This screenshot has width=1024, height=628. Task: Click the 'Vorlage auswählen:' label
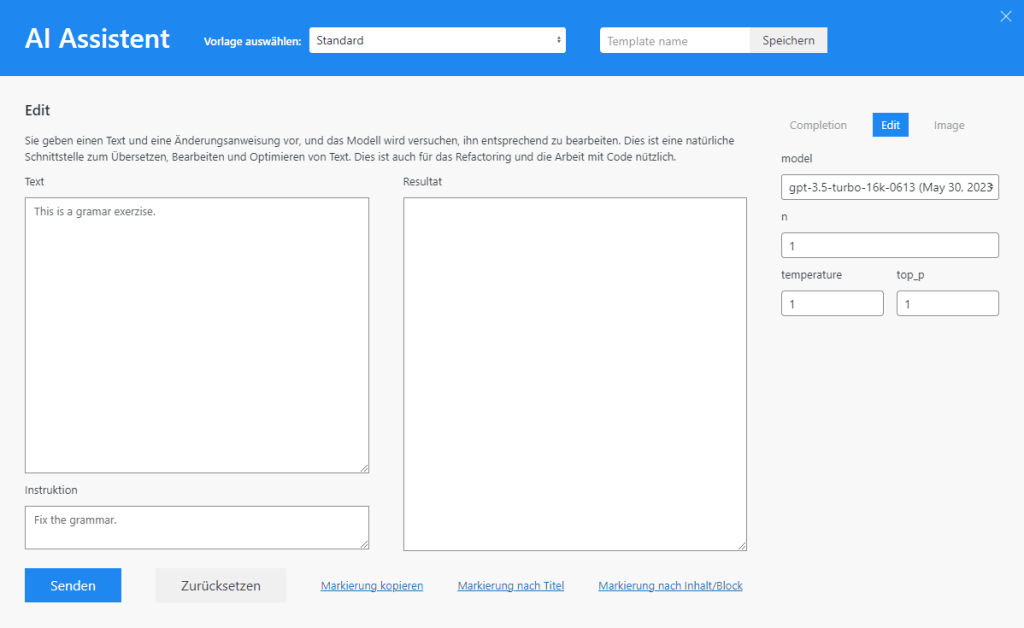pos(252,41)
